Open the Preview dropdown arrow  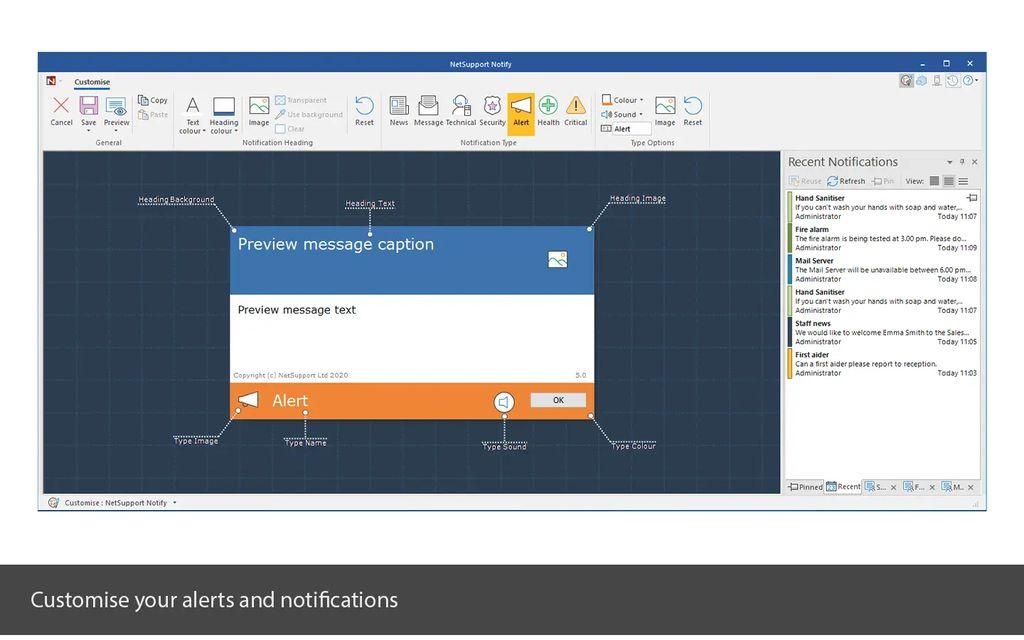point(116,131)
